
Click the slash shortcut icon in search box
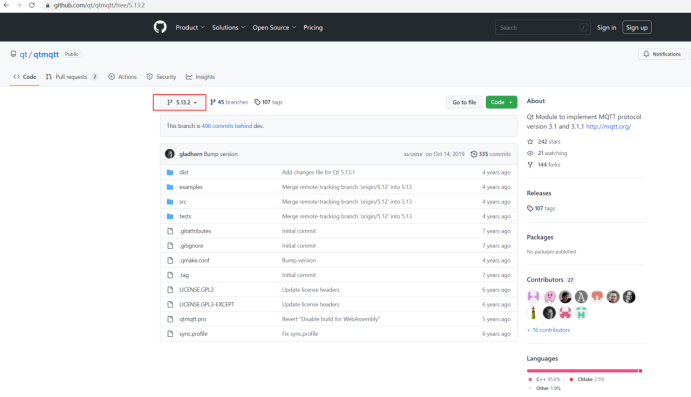583,27
